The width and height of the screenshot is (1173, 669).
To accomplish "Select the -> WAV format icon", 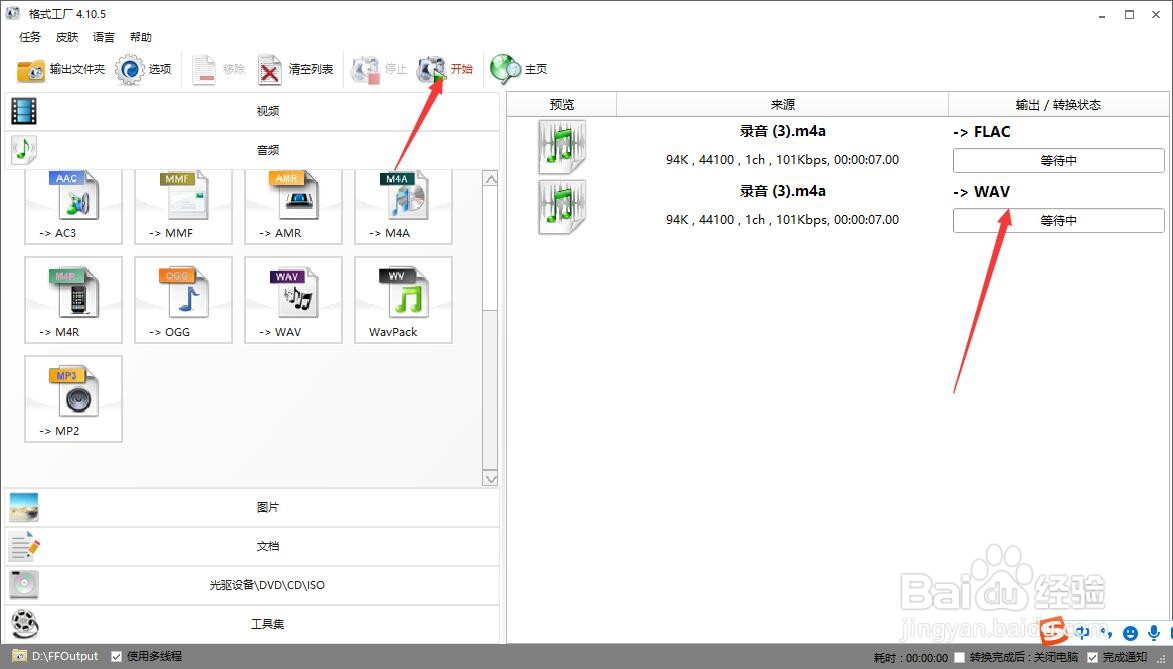I will coord(293,300).
